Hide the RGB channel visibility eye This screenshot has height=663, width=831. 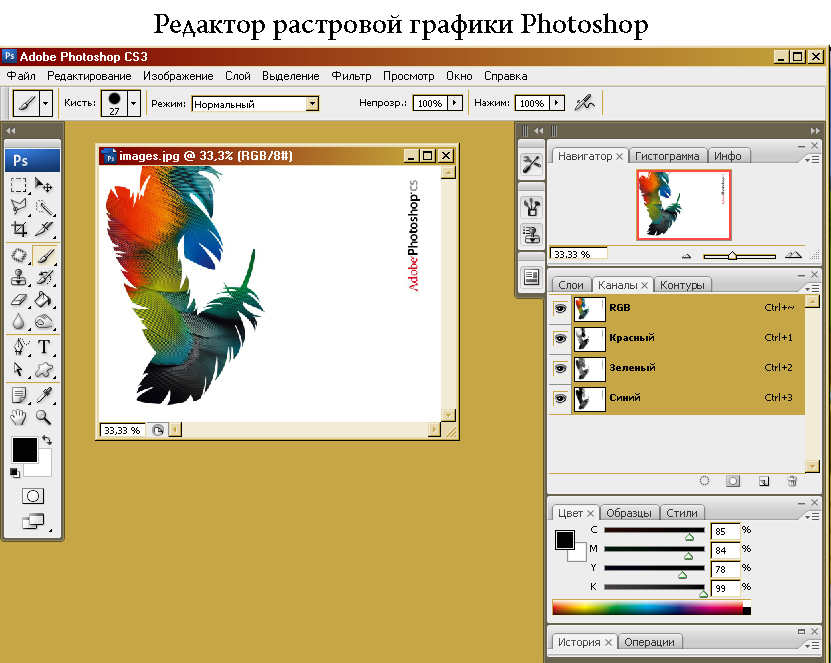pyautogui.click(x=560, y=308)
